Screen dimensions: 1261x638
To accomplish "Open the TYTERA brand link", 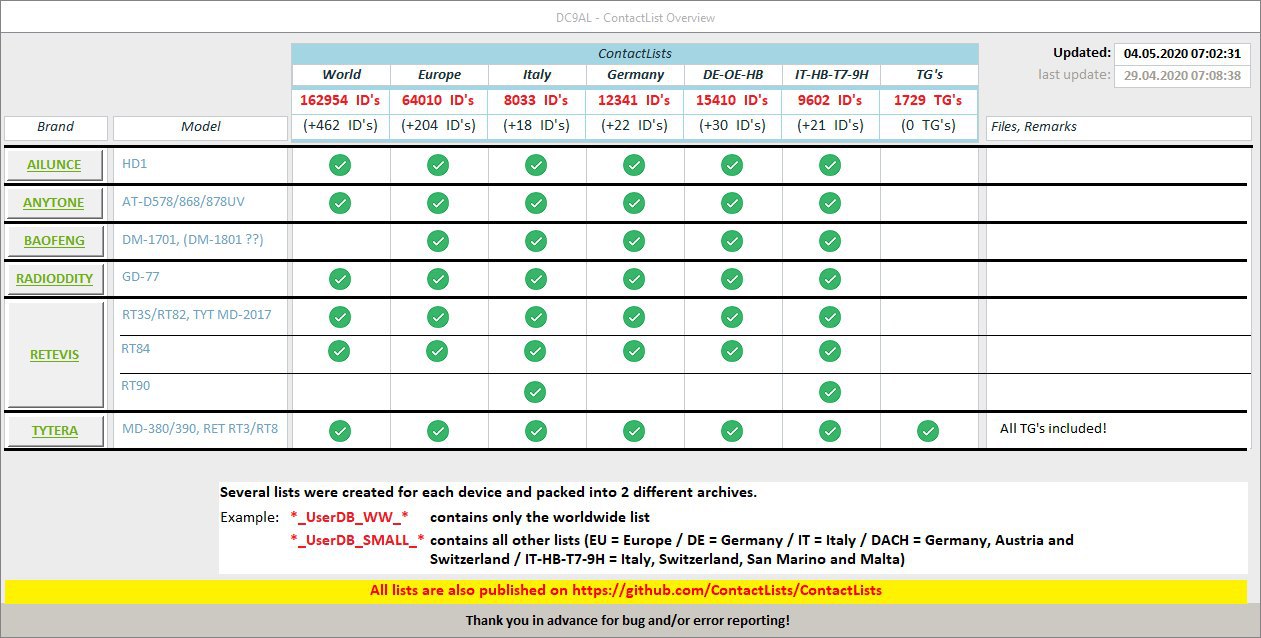I will click(55, 431).
